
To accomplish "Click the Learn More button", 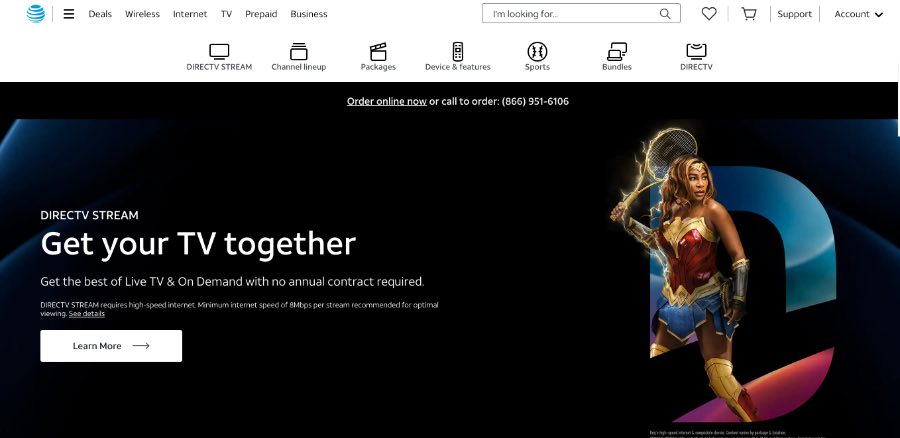I will (x=111, y=346).
